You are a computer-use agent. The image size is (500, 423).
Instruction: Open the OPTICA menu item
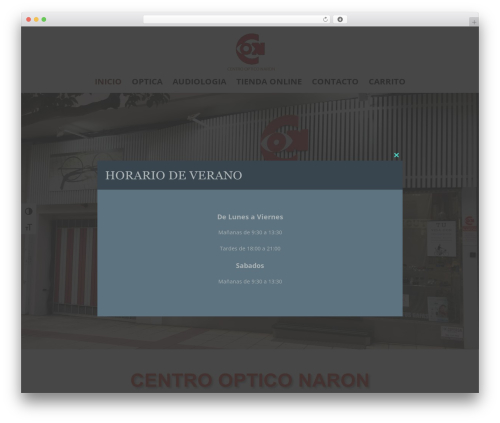(x=147, y=81)
